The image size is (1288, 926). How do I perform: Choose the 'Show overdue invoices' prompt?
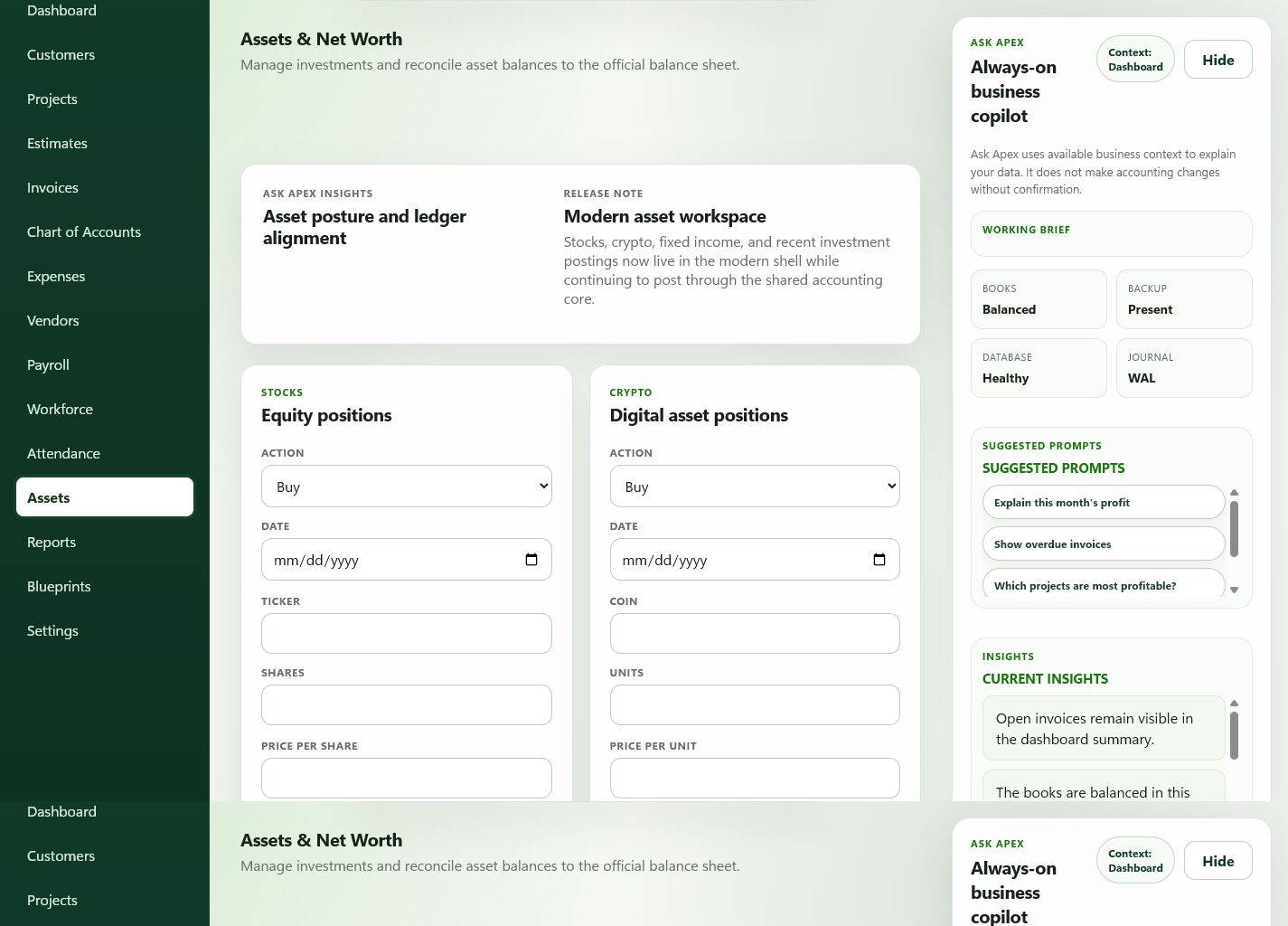[x=1104, y=543]
